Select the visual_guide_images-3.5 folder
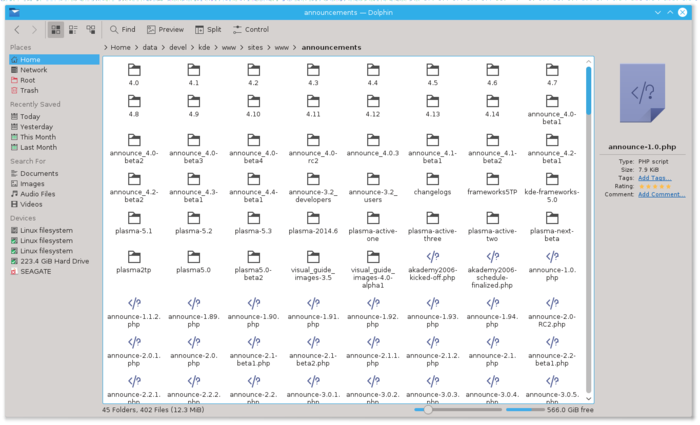Viewport: 700px width, 425px height. (313, 266)
